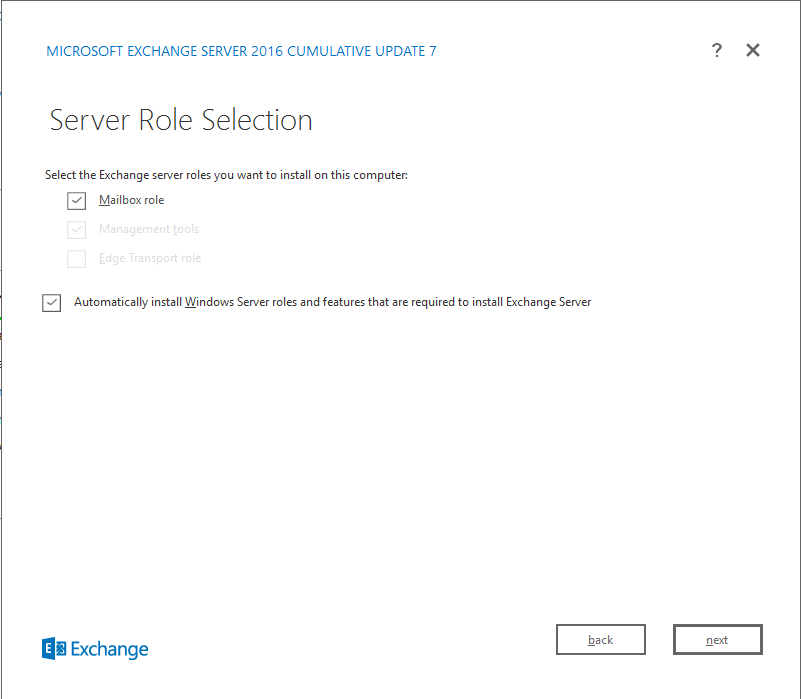Screen dimensions: 801x699
Task: Toggle automatic Windows Server roles installation checkbox
Action: point(52,302)
